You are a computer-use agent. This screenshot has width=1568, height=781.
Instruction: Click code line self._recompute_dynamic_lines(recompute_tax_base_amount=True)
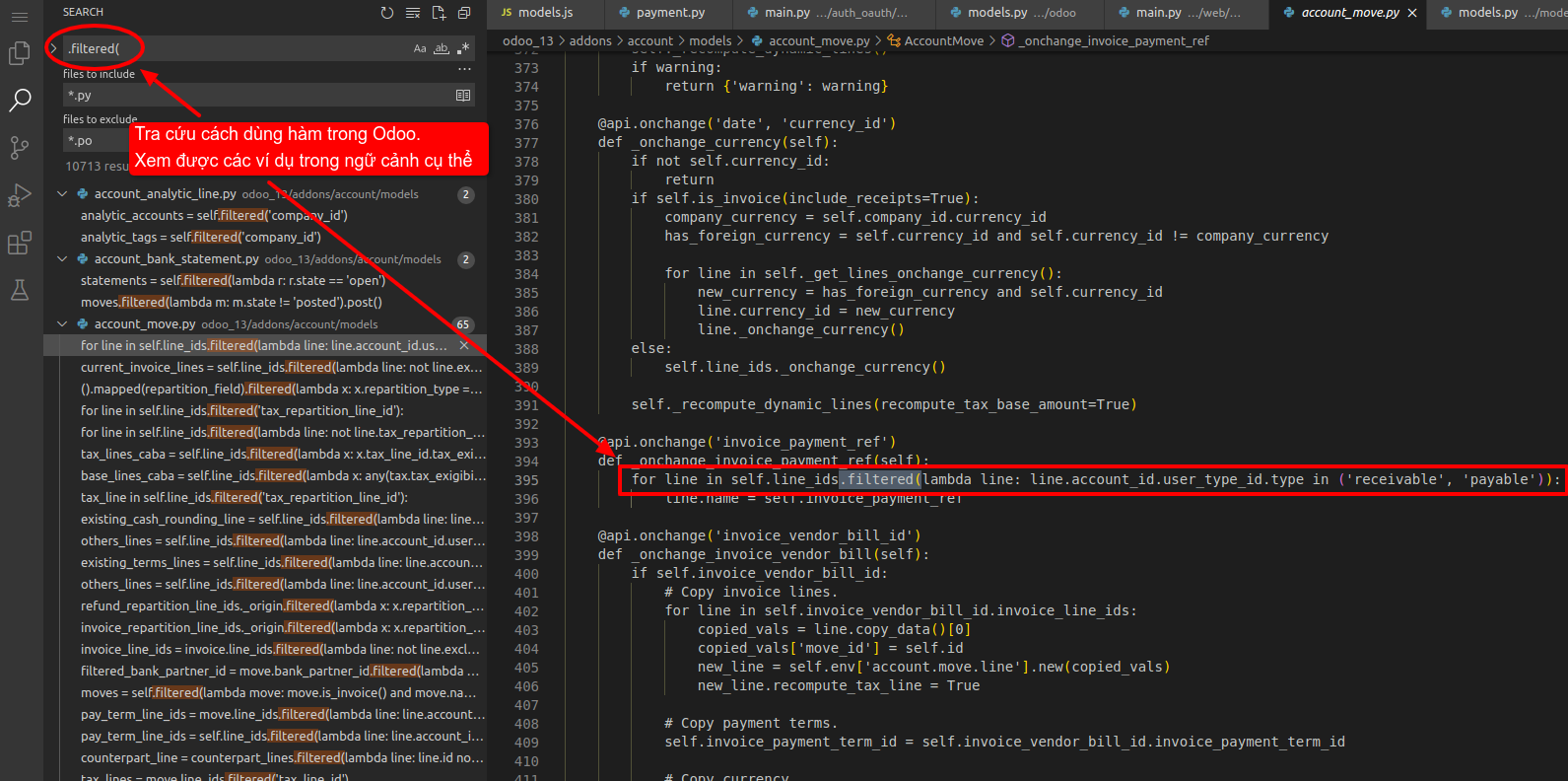coord(884,405)
